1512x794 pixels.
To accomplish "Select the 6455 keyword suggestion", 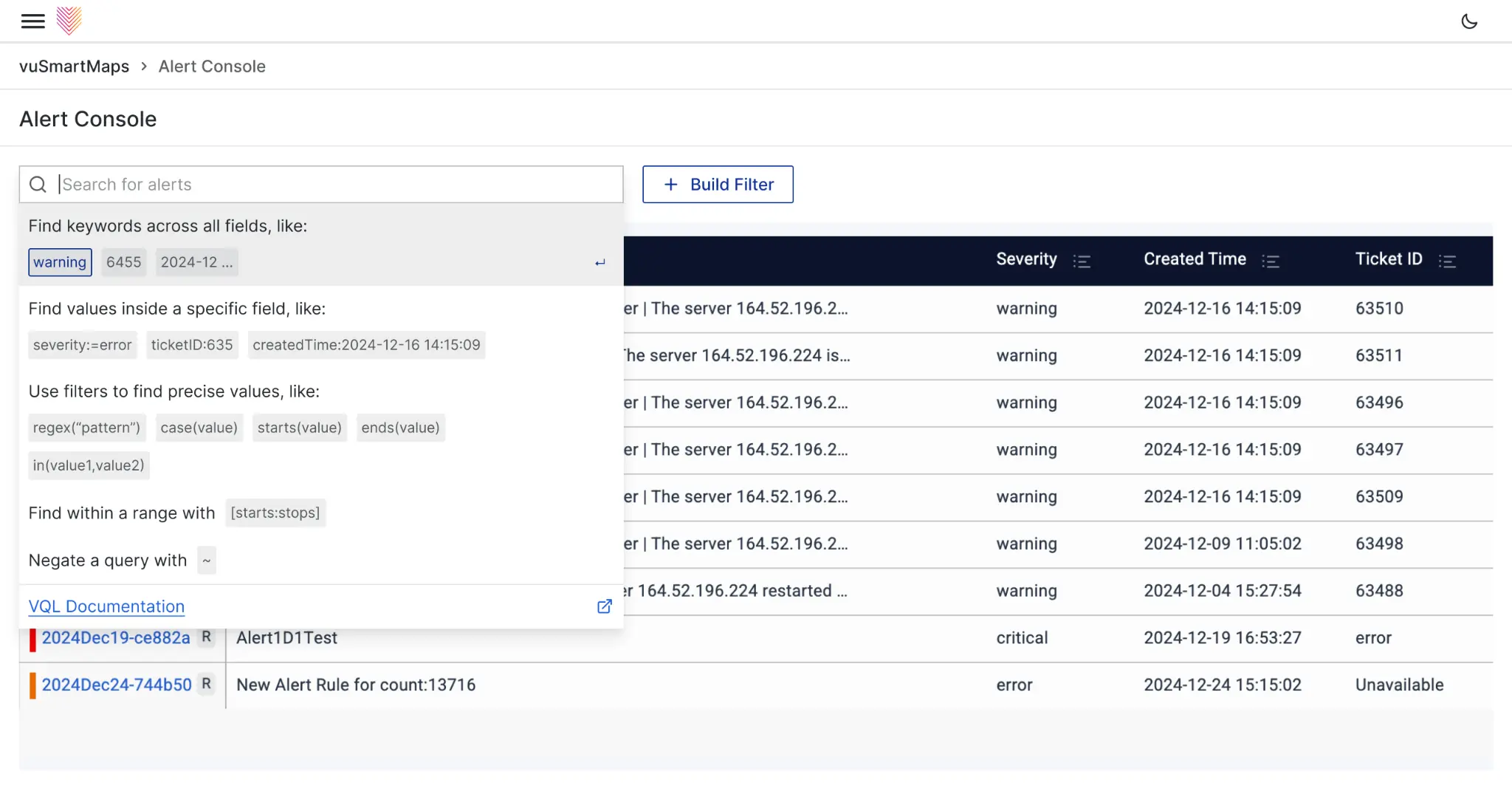I will point(123,262).
